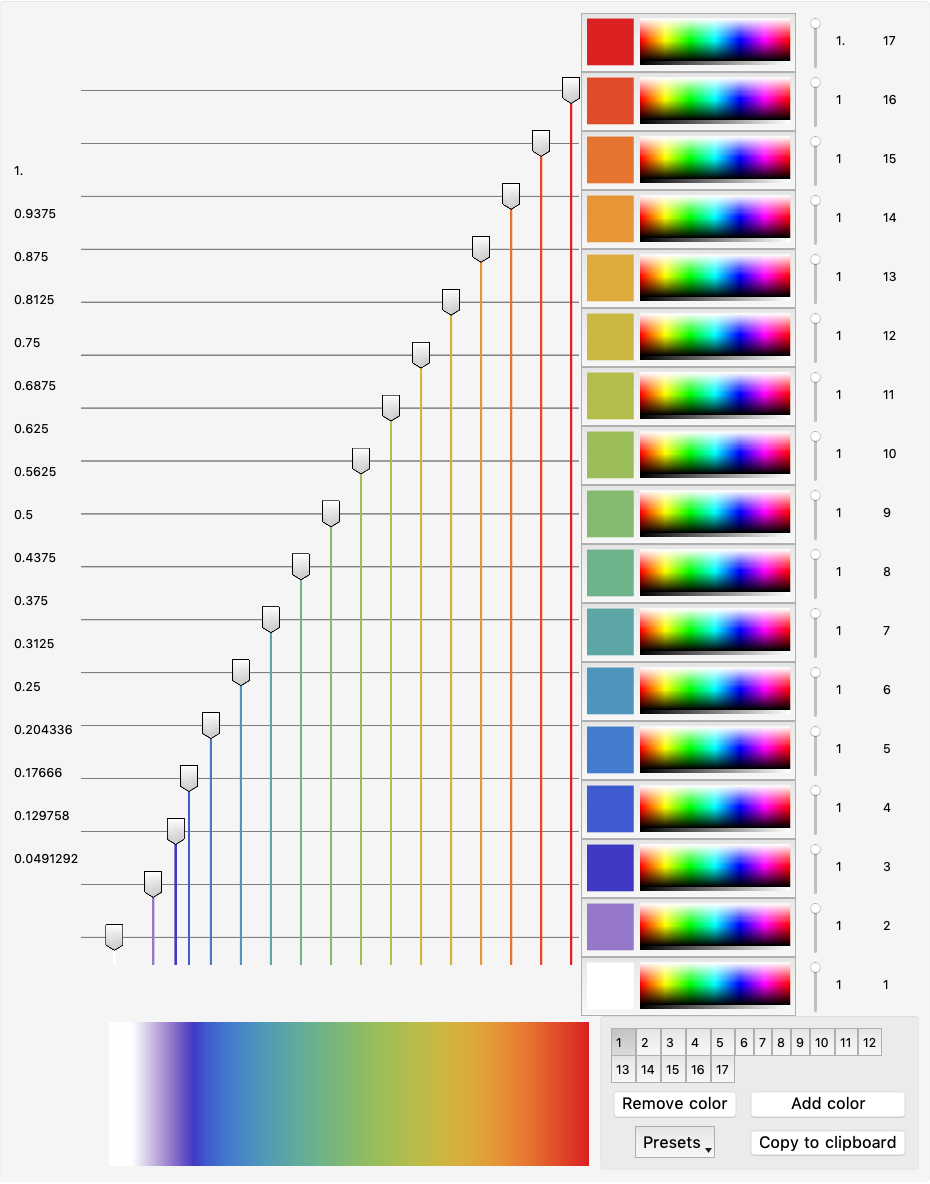Choose color index tab 17
930x1184 pixels.
[x=722, y=1070]
